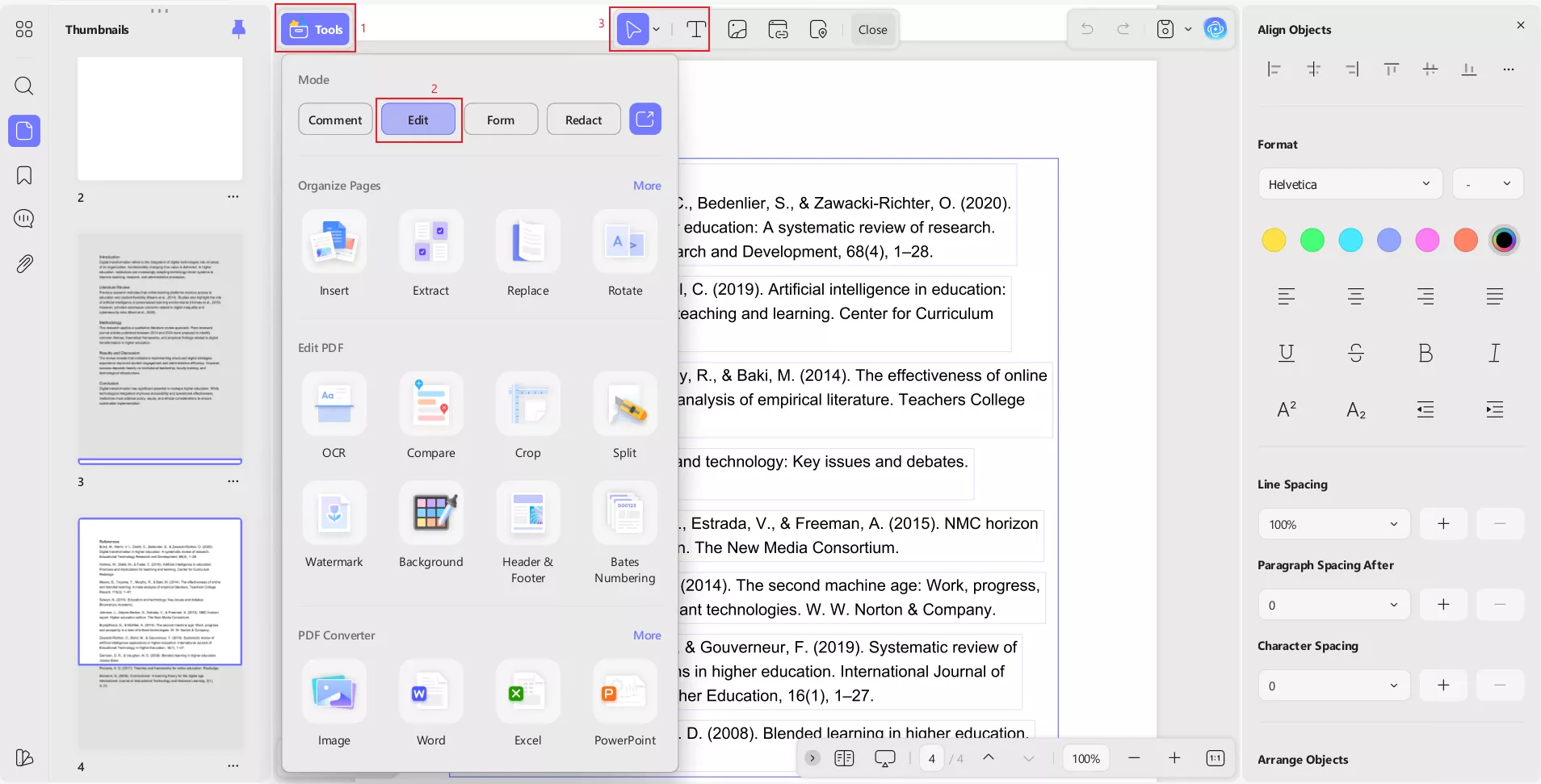
Task: Open more options for page 2 thumbnail
Action: click(x=233, y=197)
